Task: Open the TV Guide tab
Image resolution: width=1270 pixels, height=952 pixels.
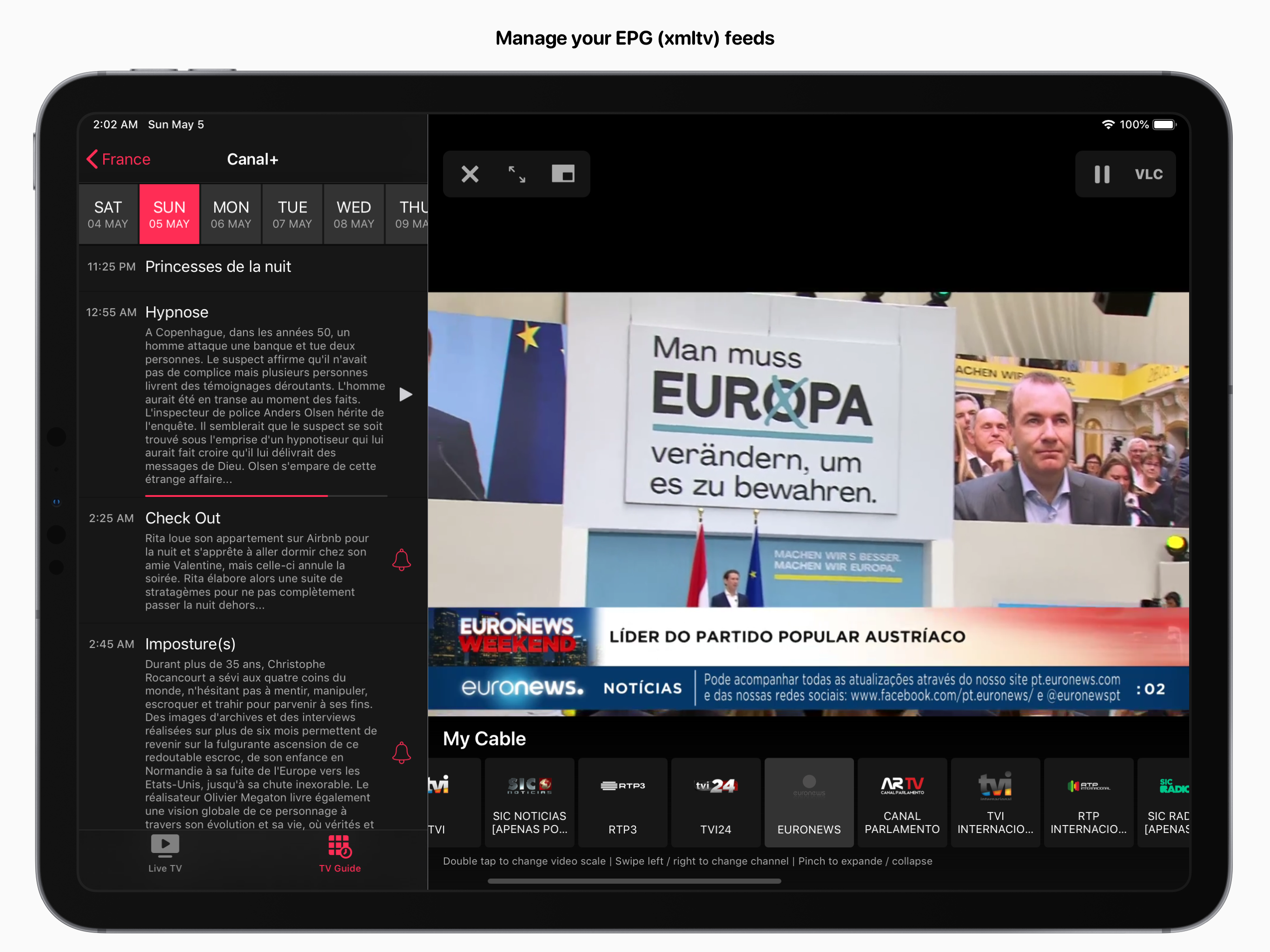Action: [x=339, y=853]
